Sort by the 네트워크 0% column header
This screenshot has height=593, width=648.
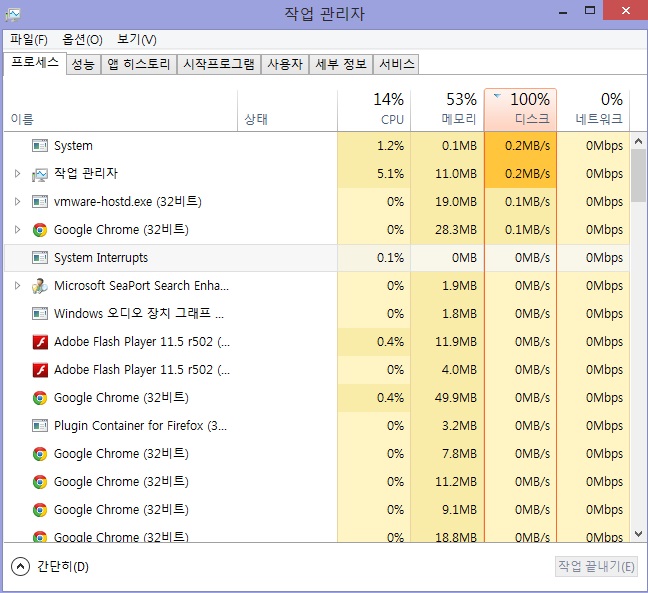click(593, 110)
